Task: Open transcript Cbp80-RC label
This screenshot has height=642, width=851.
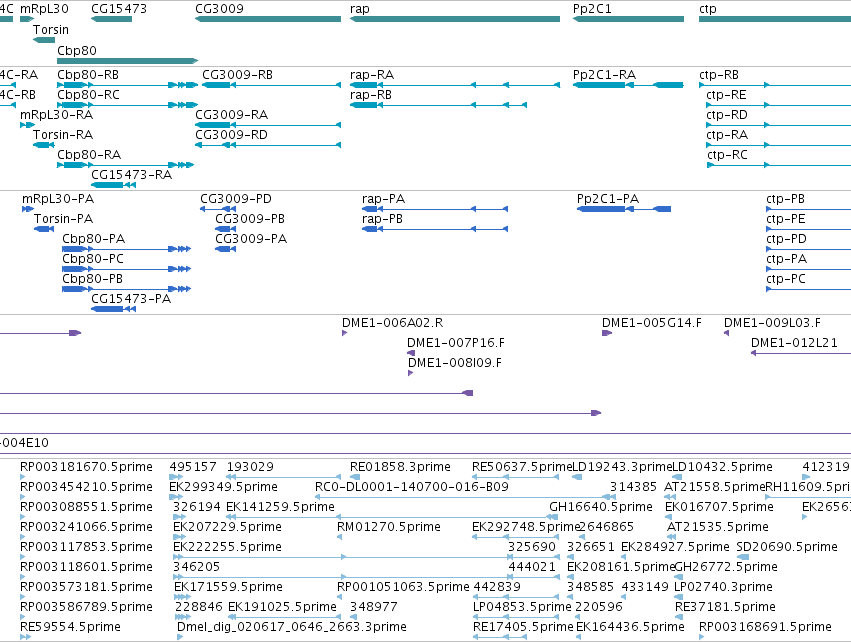Action: tap(88, 94)
